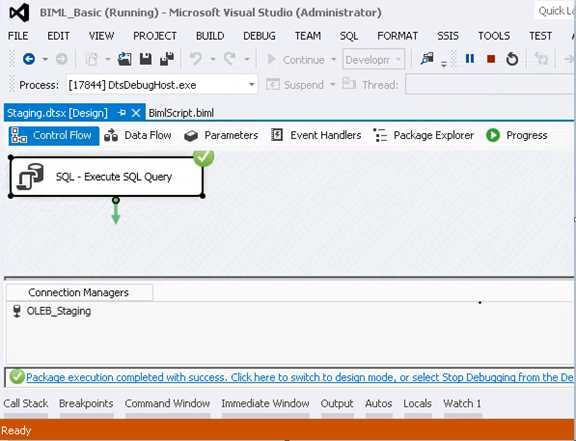Open the TEST menu

(540, 36)
